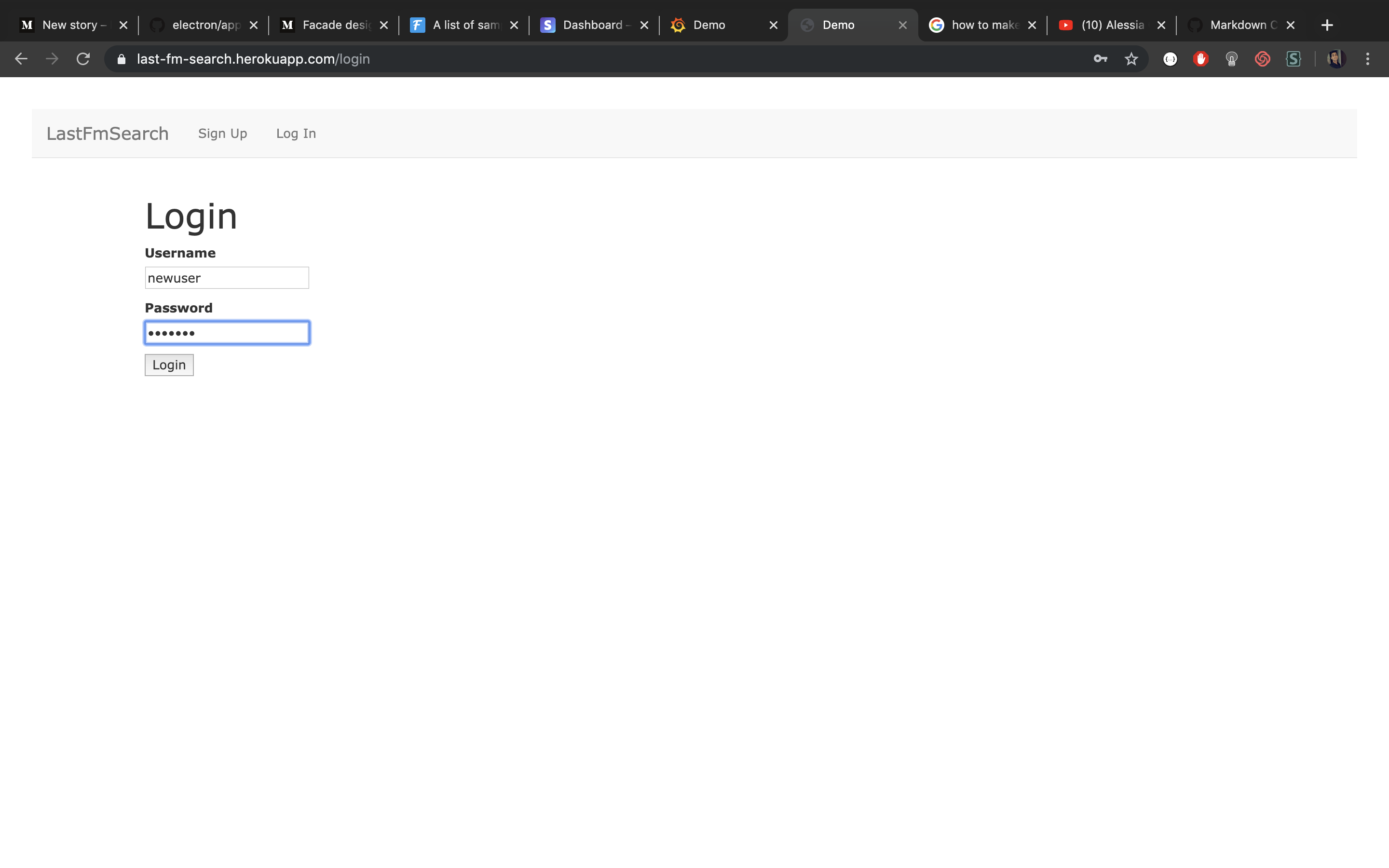1389x868 pixels.
Task: Reload the current page
Action: (x=83, y=58)
